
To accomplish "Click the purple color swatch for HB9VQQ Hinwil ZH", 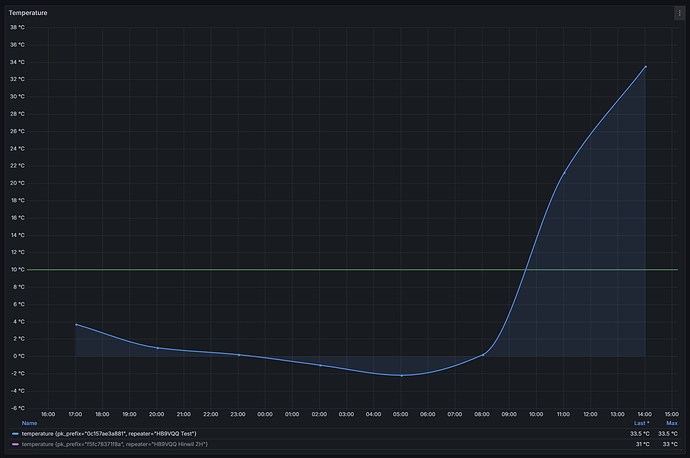I will tap(14, 443).
